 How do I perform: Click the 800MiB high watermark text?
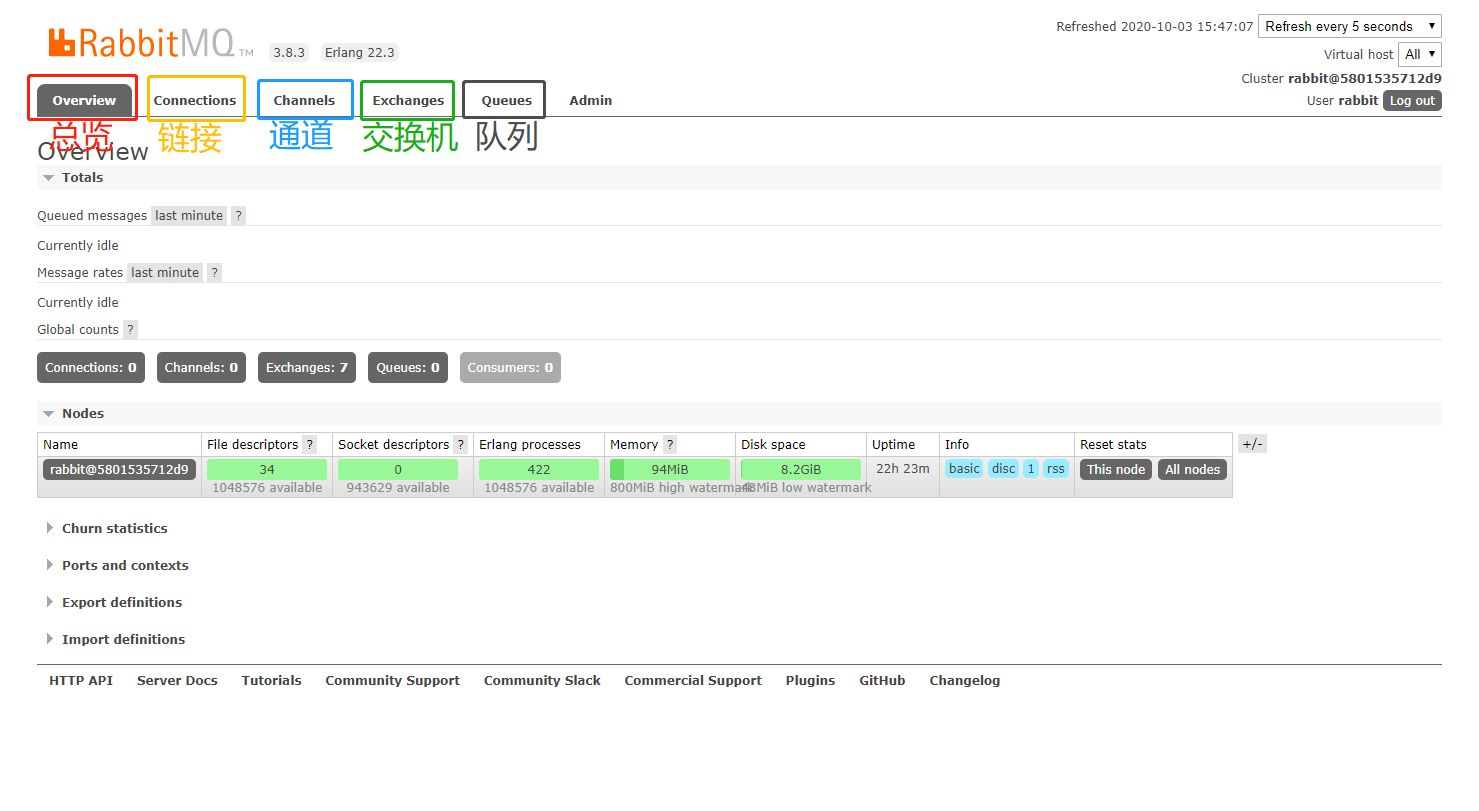click(x=681, y=488)
